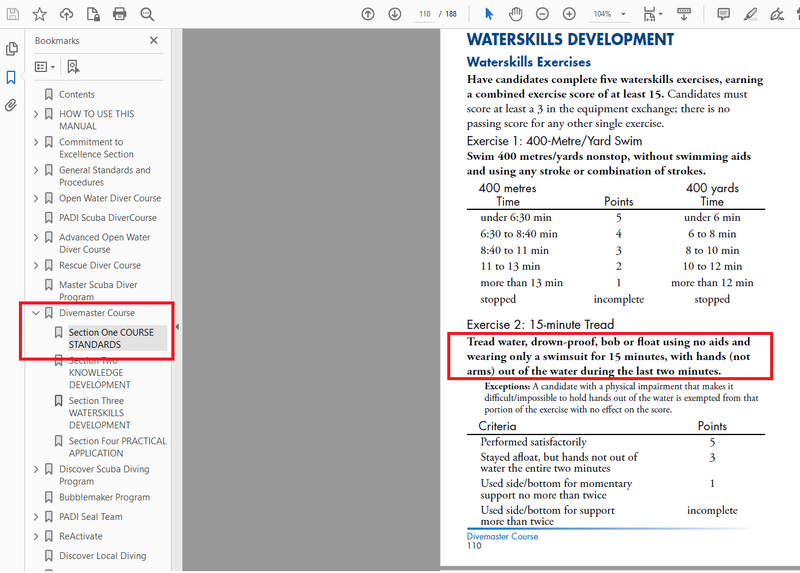Open Section Three WATERSKILLS DEVELOPMENT bookmark

[x=99, y=413]
